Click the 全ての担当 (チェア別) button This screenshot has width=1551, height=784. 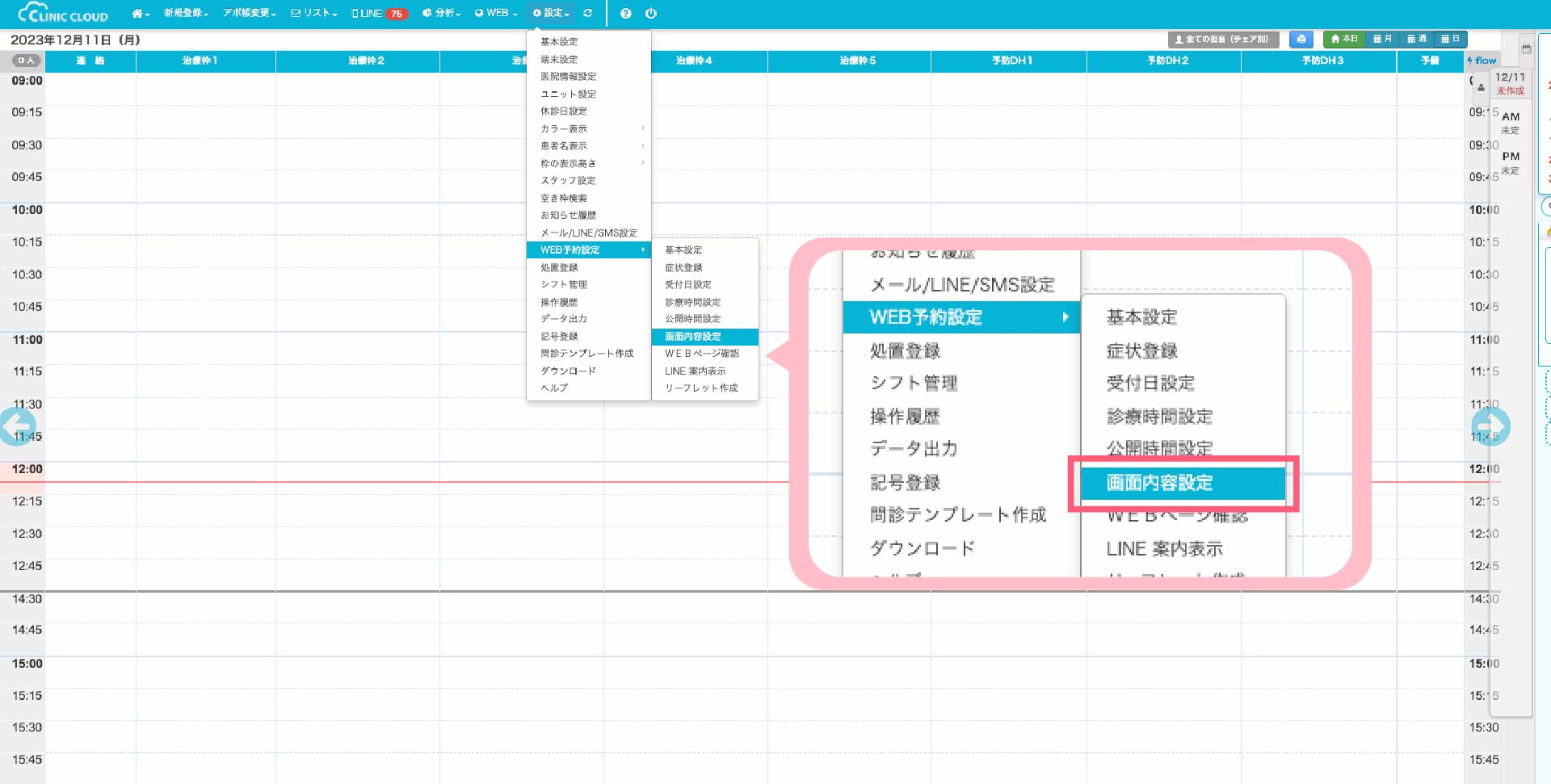tap(1222, 39)
